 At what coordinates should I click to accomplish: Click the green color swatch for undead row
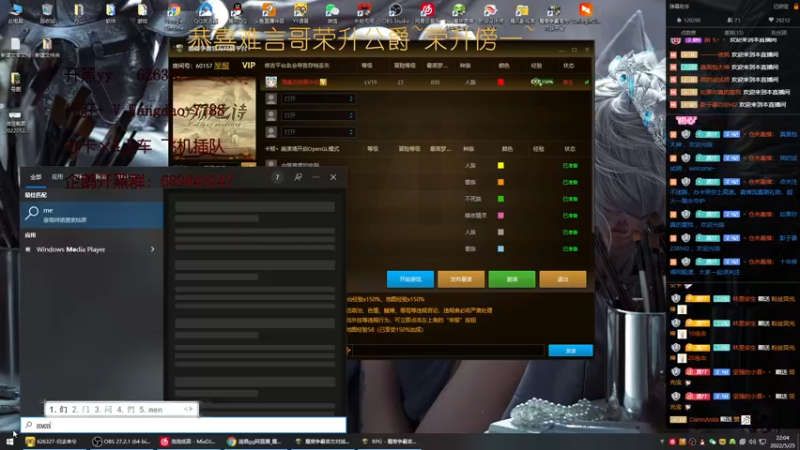pyautogui.click(x=501, y=199)
